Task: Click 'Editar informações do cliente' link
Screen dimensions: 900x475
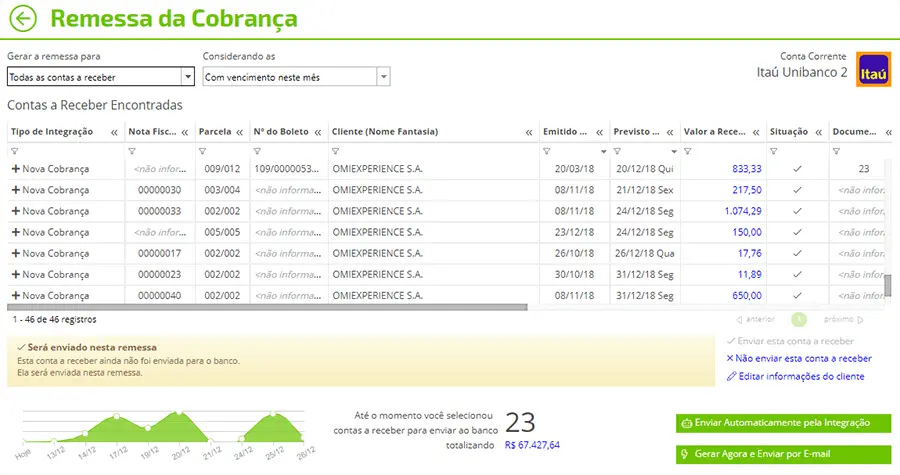Action: point(796,376)
